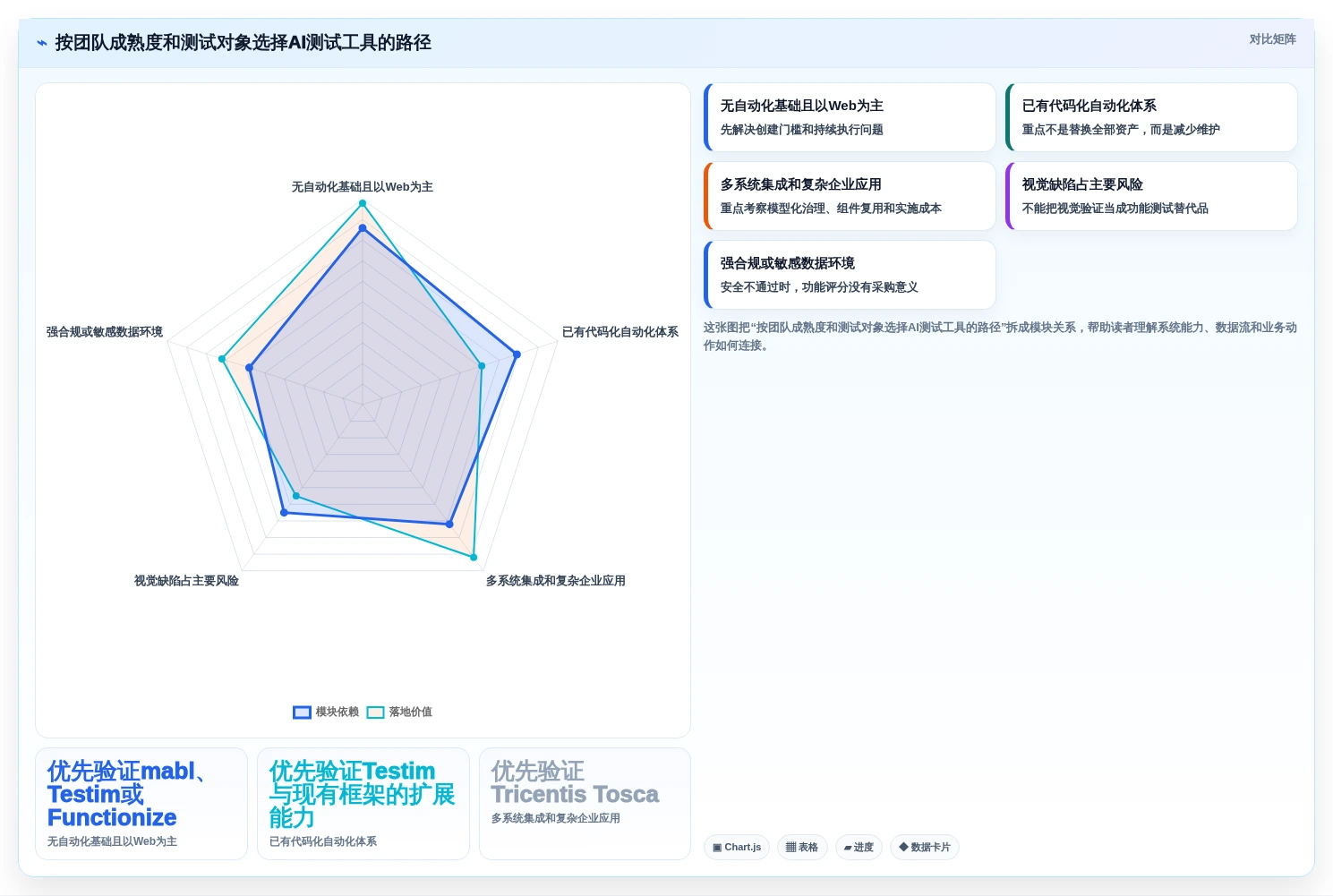Click the description paragraph starting 这张图把

[x=1000, y=337]
